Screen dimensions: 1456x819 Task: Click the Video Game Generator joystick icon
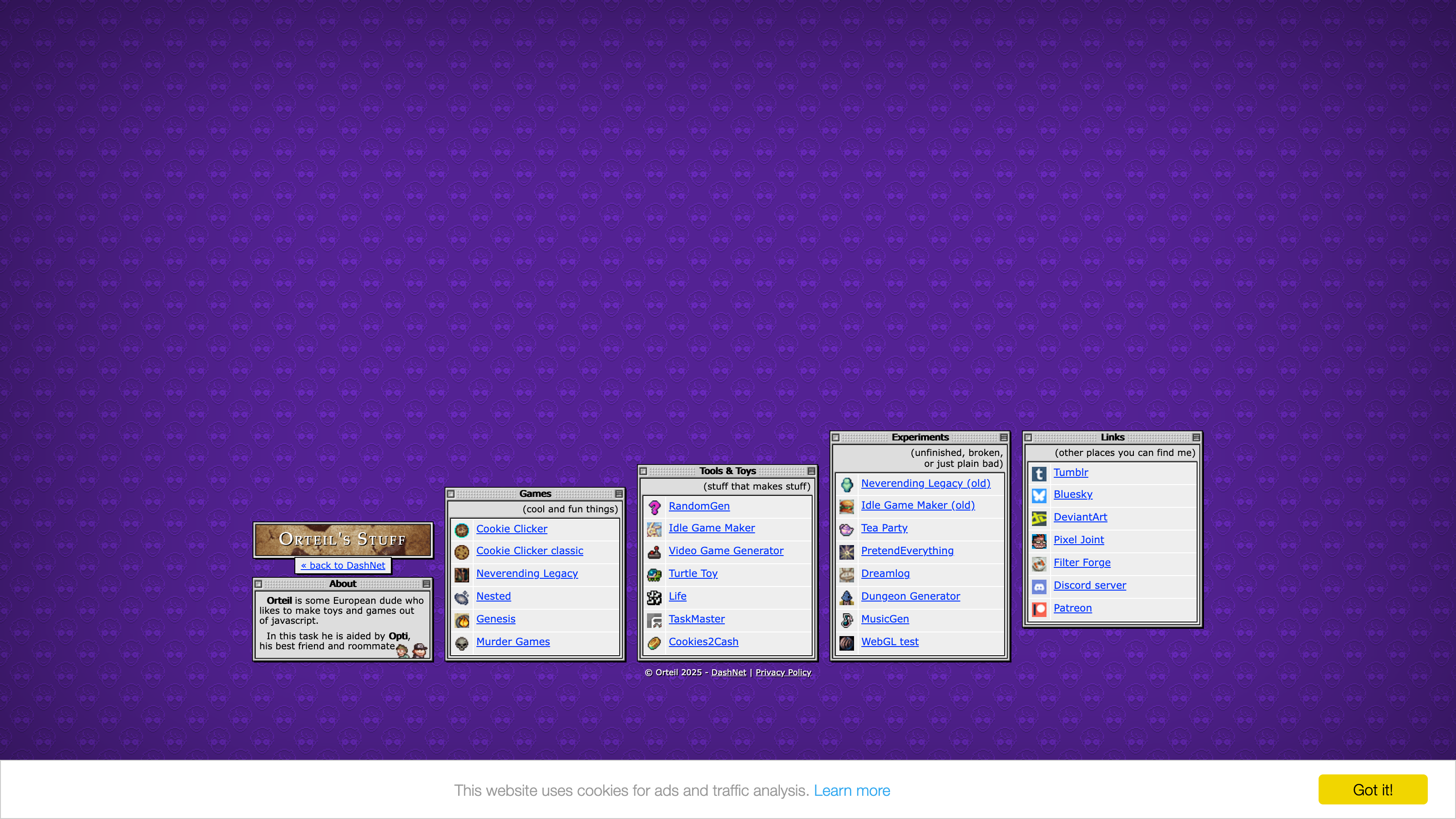tap(655, 552)
